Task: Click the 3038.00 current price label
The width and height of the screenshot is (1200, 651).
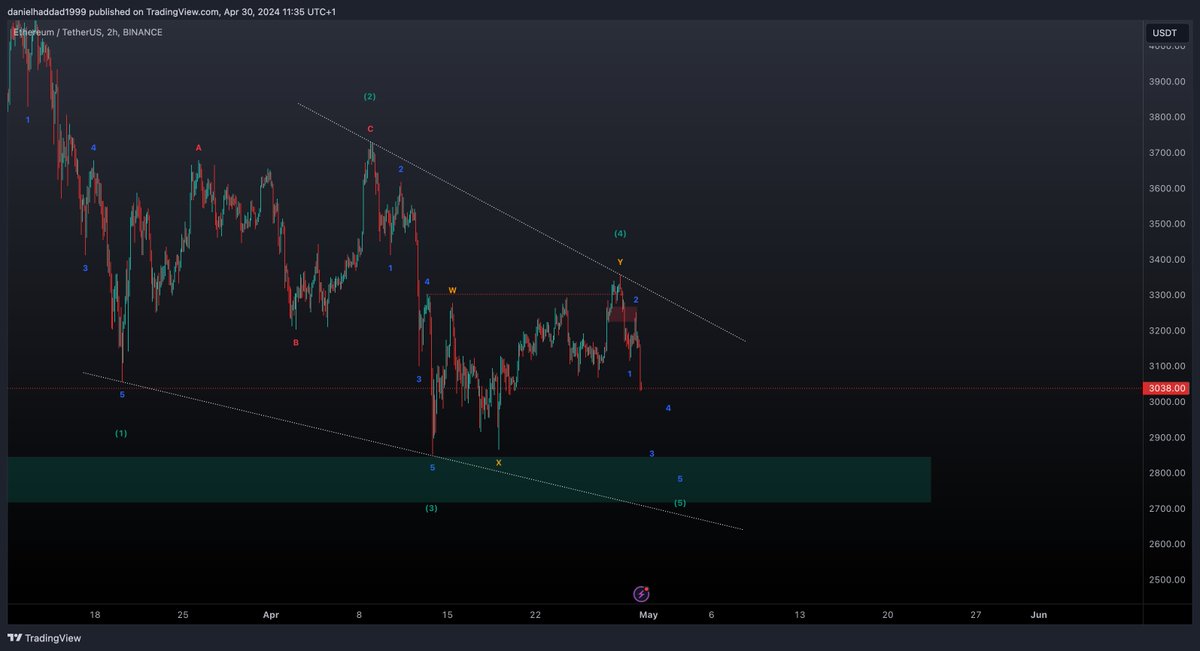Action: [x=1167, y=388]
